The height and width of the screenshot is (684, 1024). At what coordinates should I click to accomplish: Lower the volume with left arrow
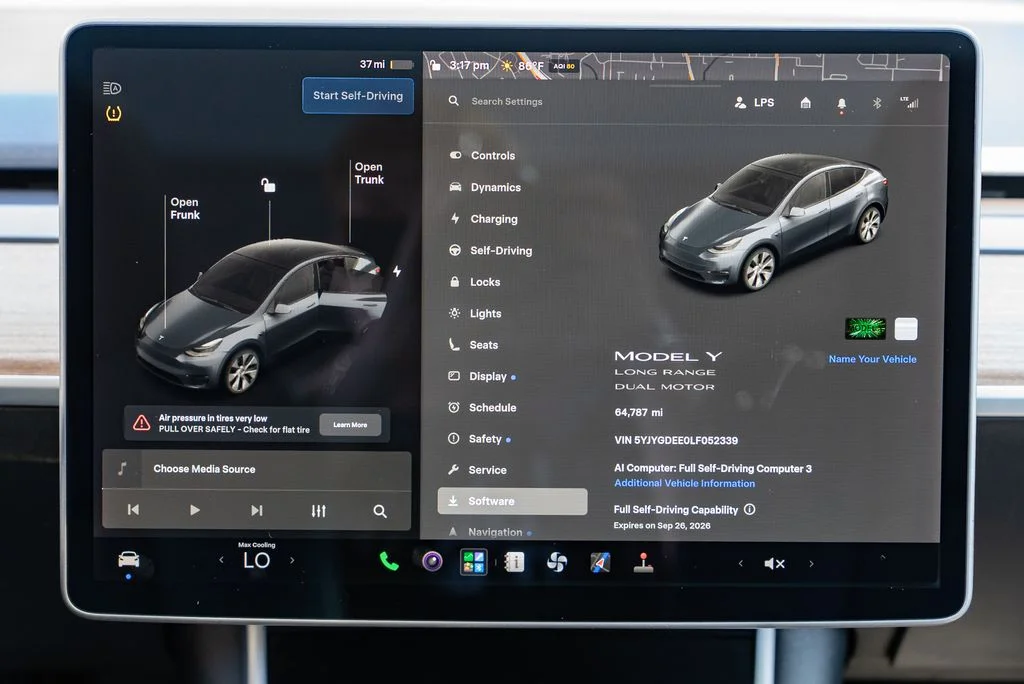coord(741,563)
